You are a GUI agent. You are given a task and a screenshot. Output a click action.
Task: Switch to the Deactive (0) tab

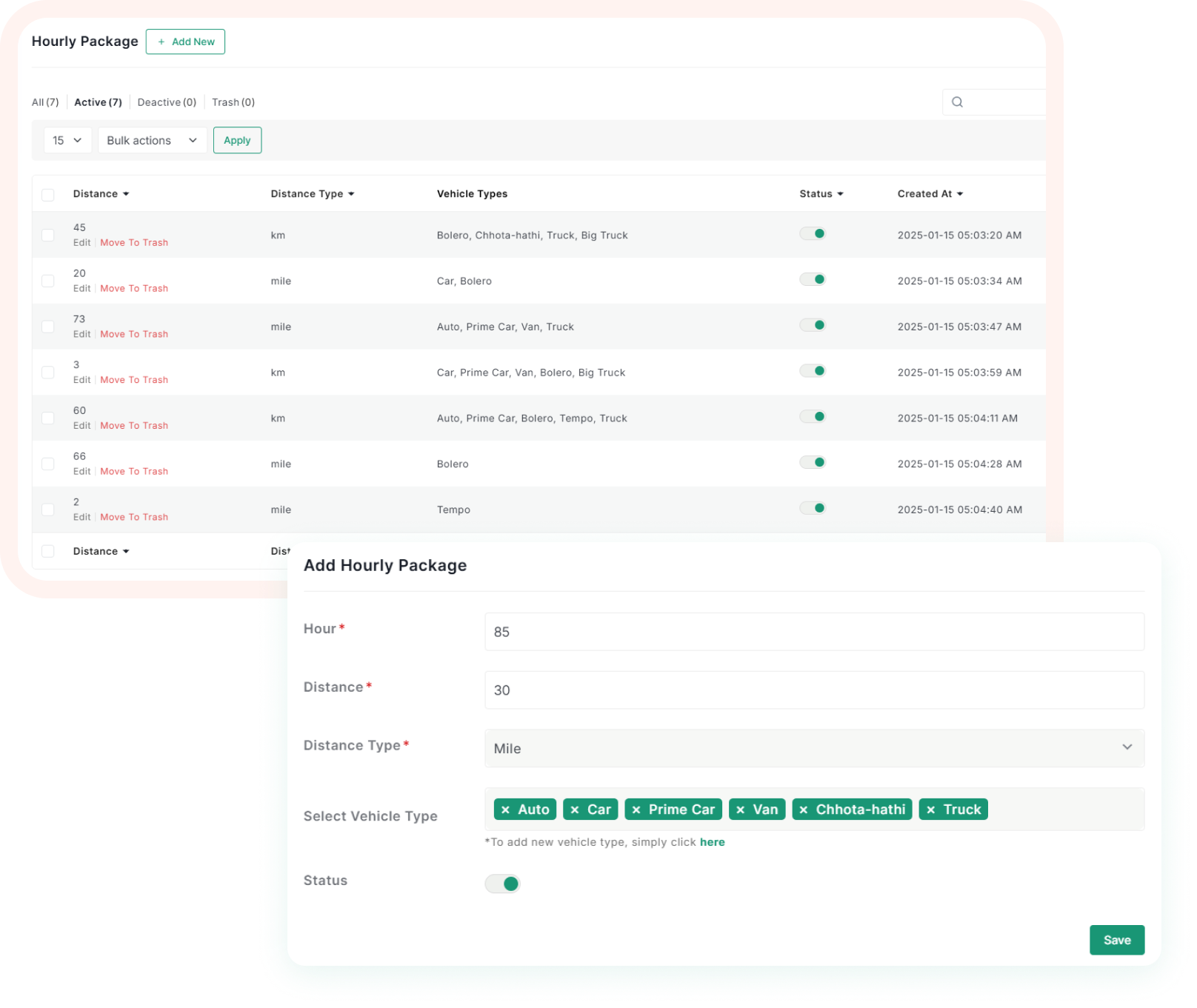pyautogui.click(x=167, y=102)
